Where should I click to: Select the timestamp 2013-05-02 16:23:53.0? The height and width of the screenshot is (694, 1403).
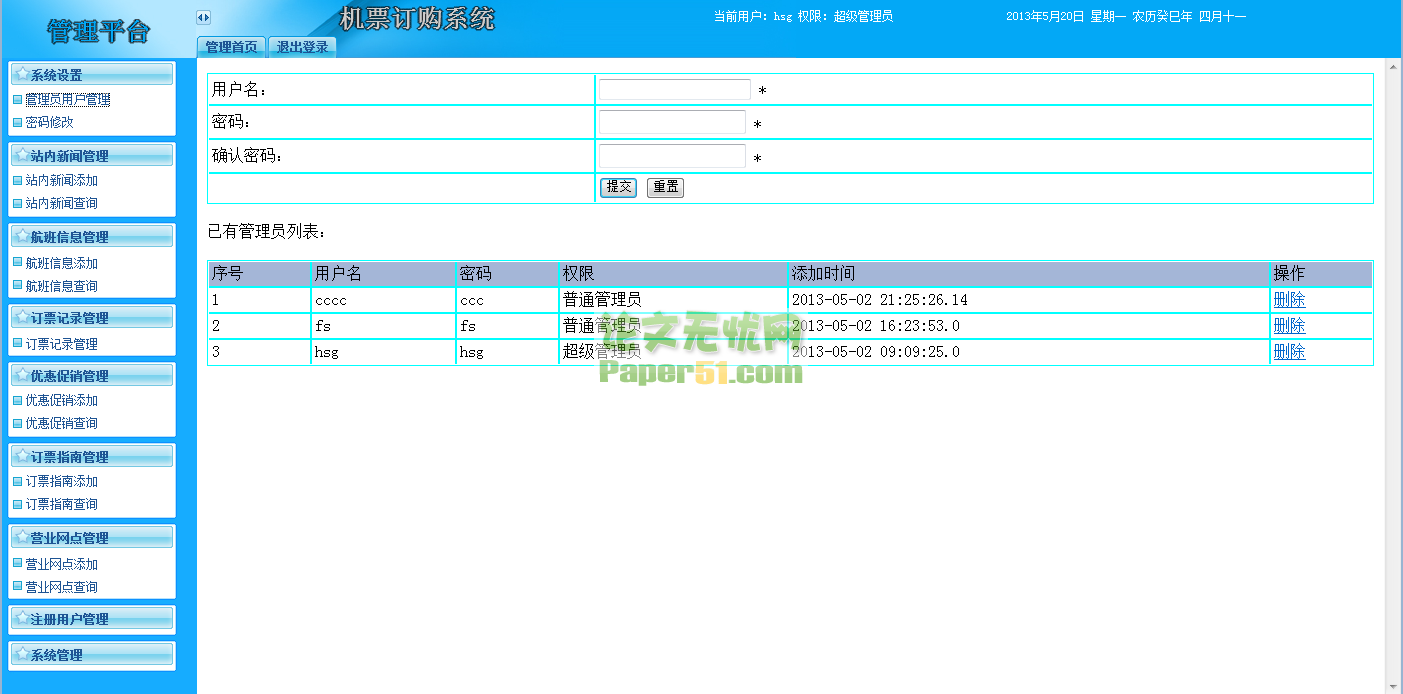[876, 326]
